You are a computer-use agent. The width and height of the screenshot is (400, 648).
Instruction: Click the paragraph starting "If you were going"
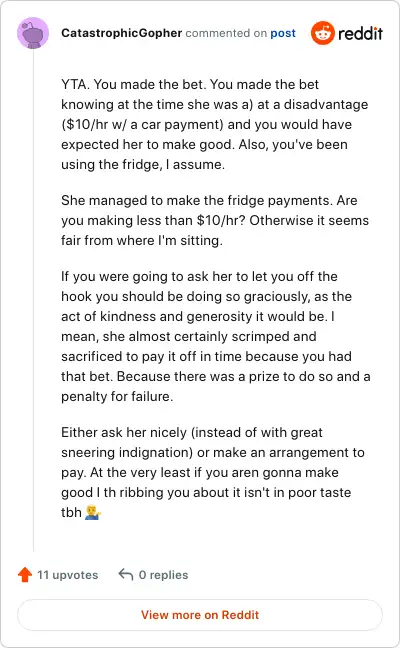pyautogui.click(x=216, y=336)
